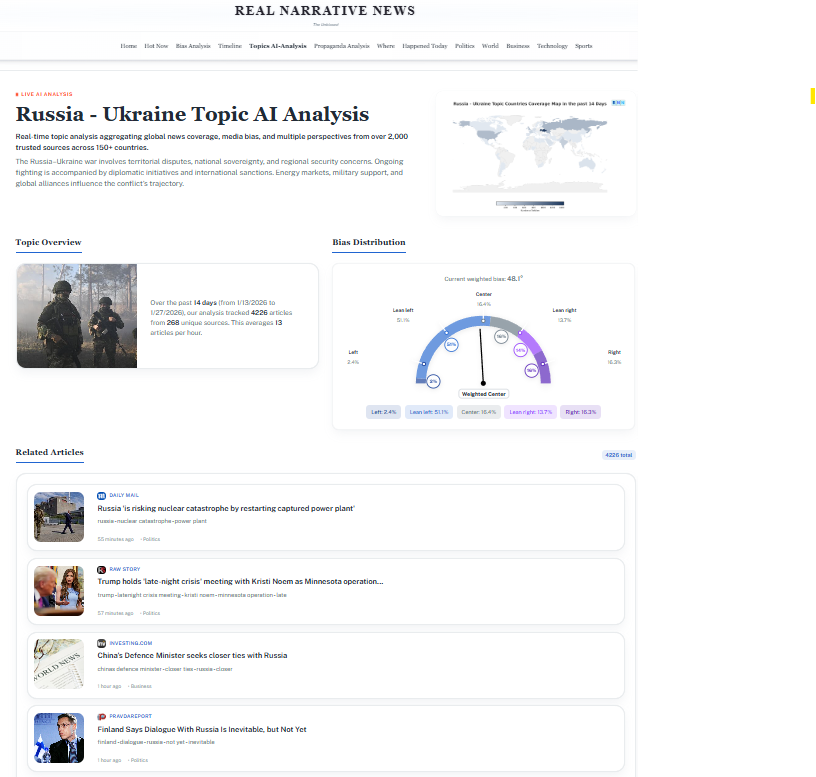Viewport: 816px width, 777px height.
Task: Toggle the Lean left: 51.1% chip
Action: click(428, 411)
